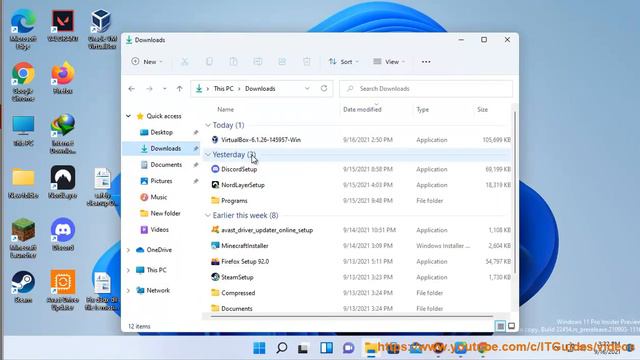
Task: Expand the address bar history dropdown
Action: coord(307,89)
